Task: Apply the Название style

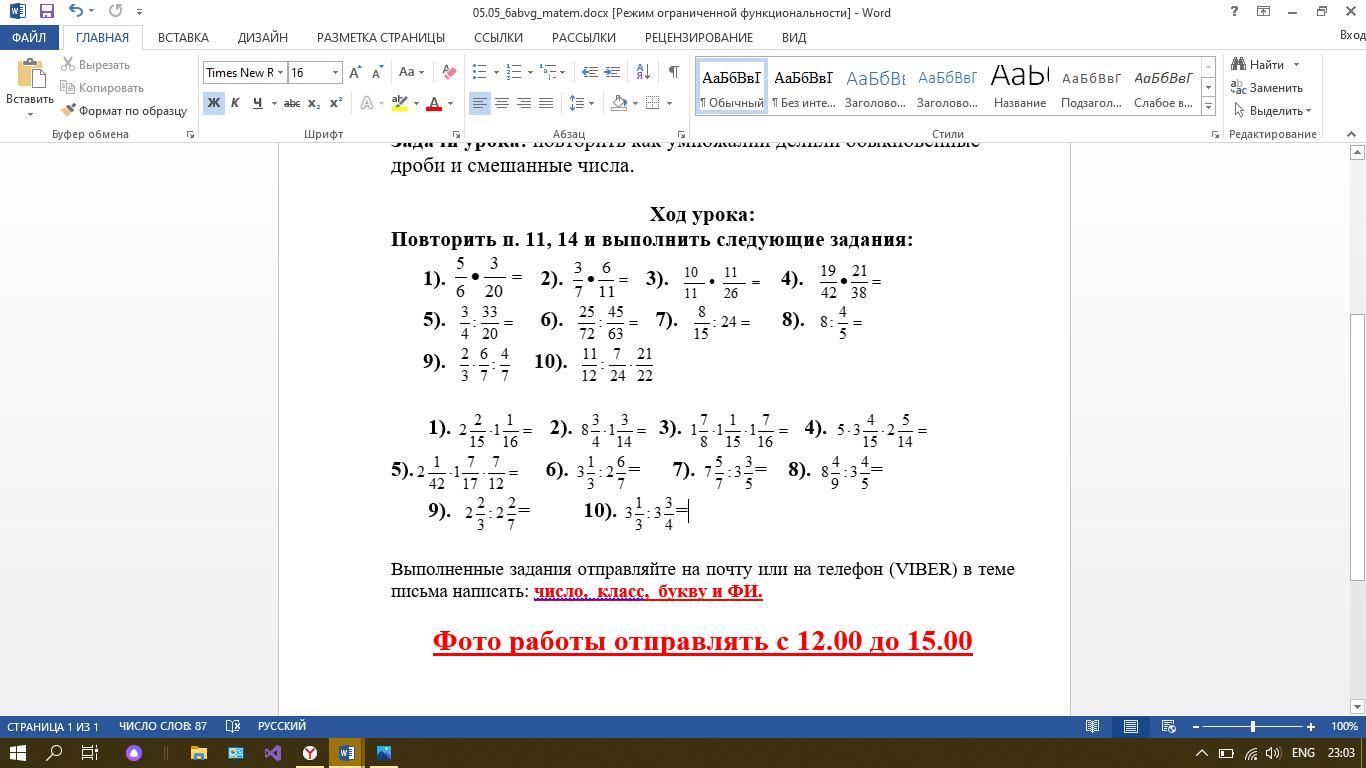Action: click(x=1020, y=85)
